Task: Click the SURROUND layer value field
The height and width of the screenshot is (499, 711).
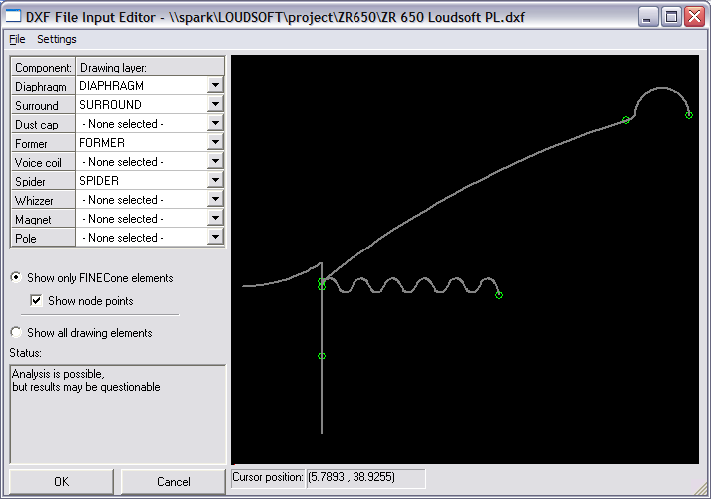Action: [x=141, y=104]
